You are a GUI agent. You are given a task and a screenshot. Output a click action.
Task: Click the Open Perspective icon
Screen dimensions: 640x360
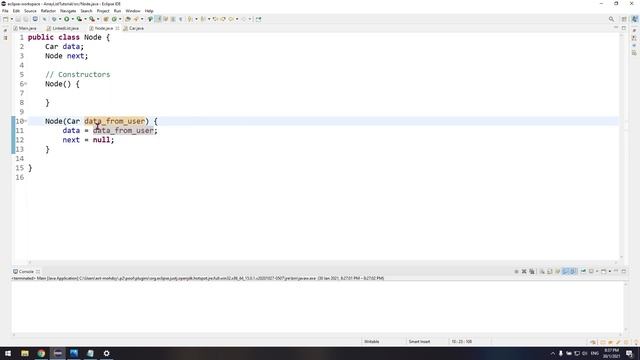tap(624, 19)
